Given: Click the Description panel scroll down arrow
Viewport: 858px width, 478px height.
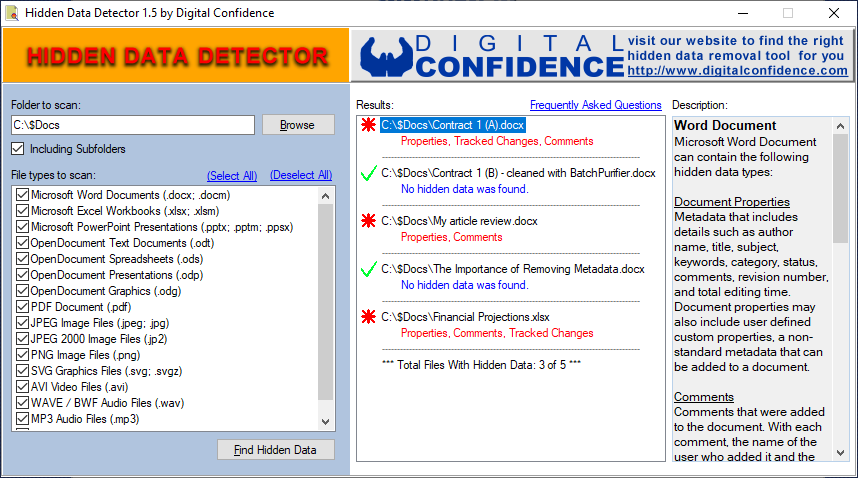Looking at the screenshot, I should point(840,453).
